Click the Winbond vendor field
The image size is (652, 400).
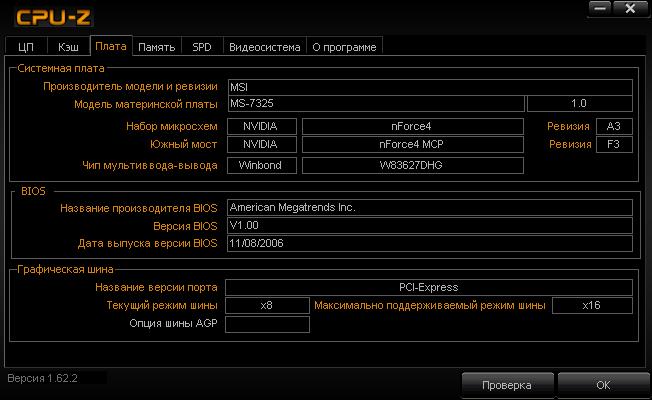coord(262,165)
